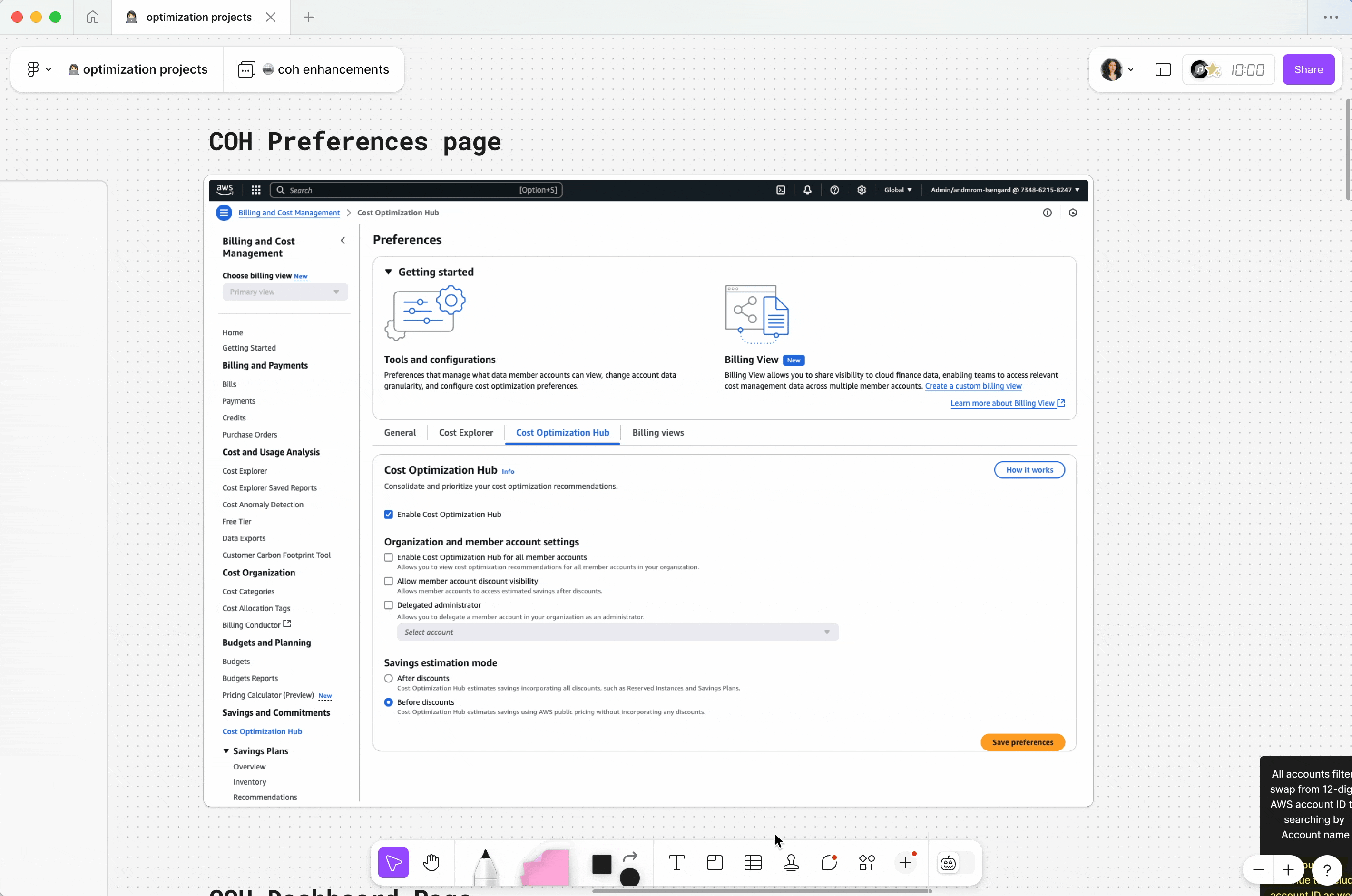The width and height of the screenshot is (1352, 896).
Task: Switch to the Cost Explorer tab
Action: point(466,433)
